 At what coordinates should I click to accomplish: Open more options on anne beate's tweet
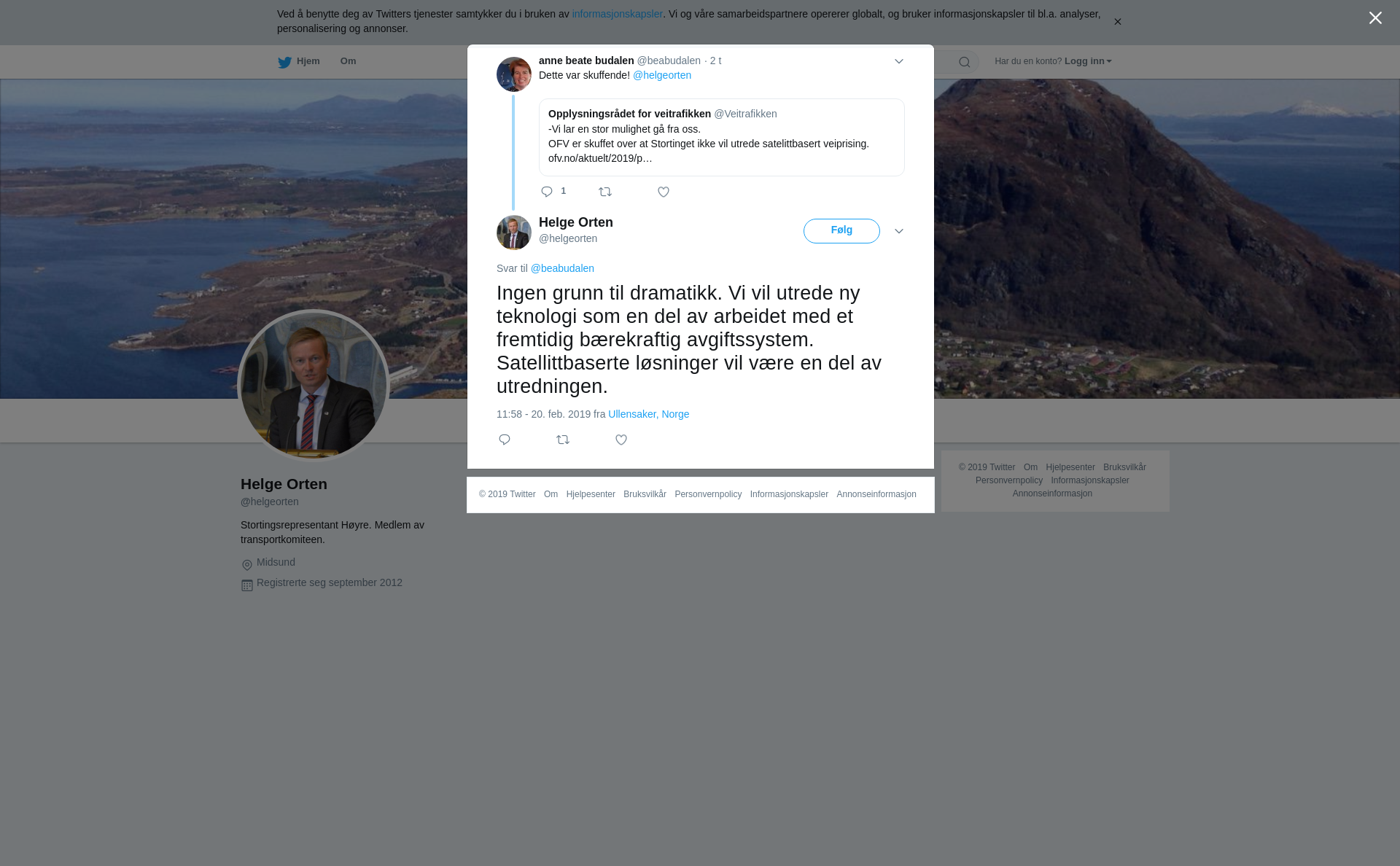click(x=899, y=61)
